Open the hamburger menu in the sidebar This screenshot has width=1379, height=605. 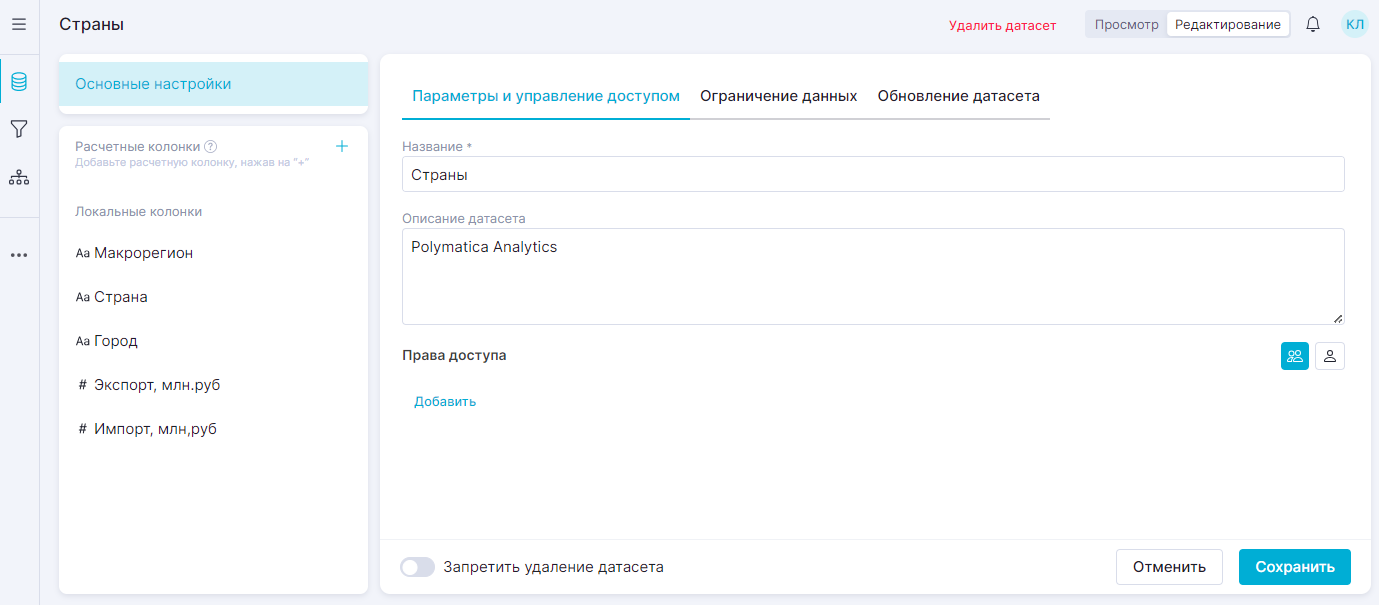coord(19,24)
